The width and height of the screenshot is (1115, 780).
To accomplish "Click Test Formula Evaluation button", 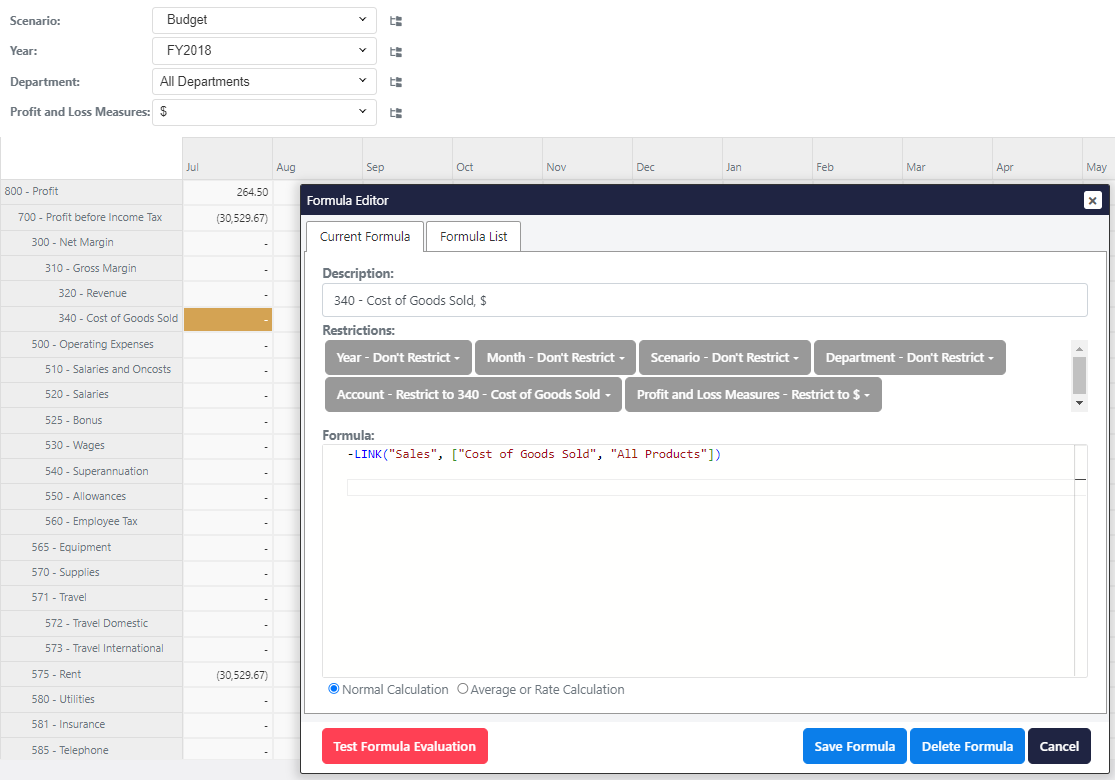I will (x=404, y=746).
